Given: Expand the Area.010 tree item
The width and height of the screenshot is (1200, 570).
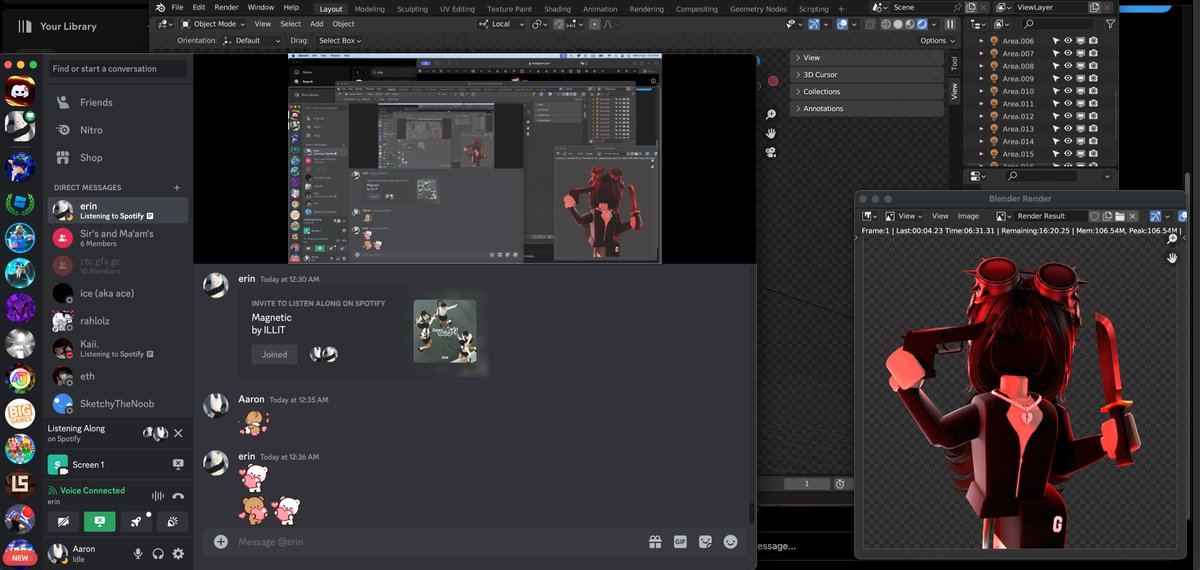Looking at the screenshot, I should 981,91.
